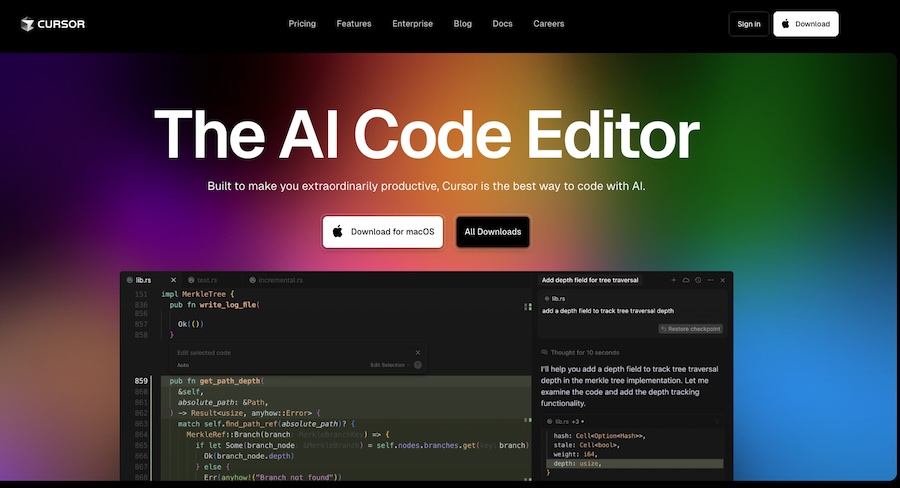Close the chat panel
The image size is (900, 488).
pyautogui.click(x=723, y=280)
